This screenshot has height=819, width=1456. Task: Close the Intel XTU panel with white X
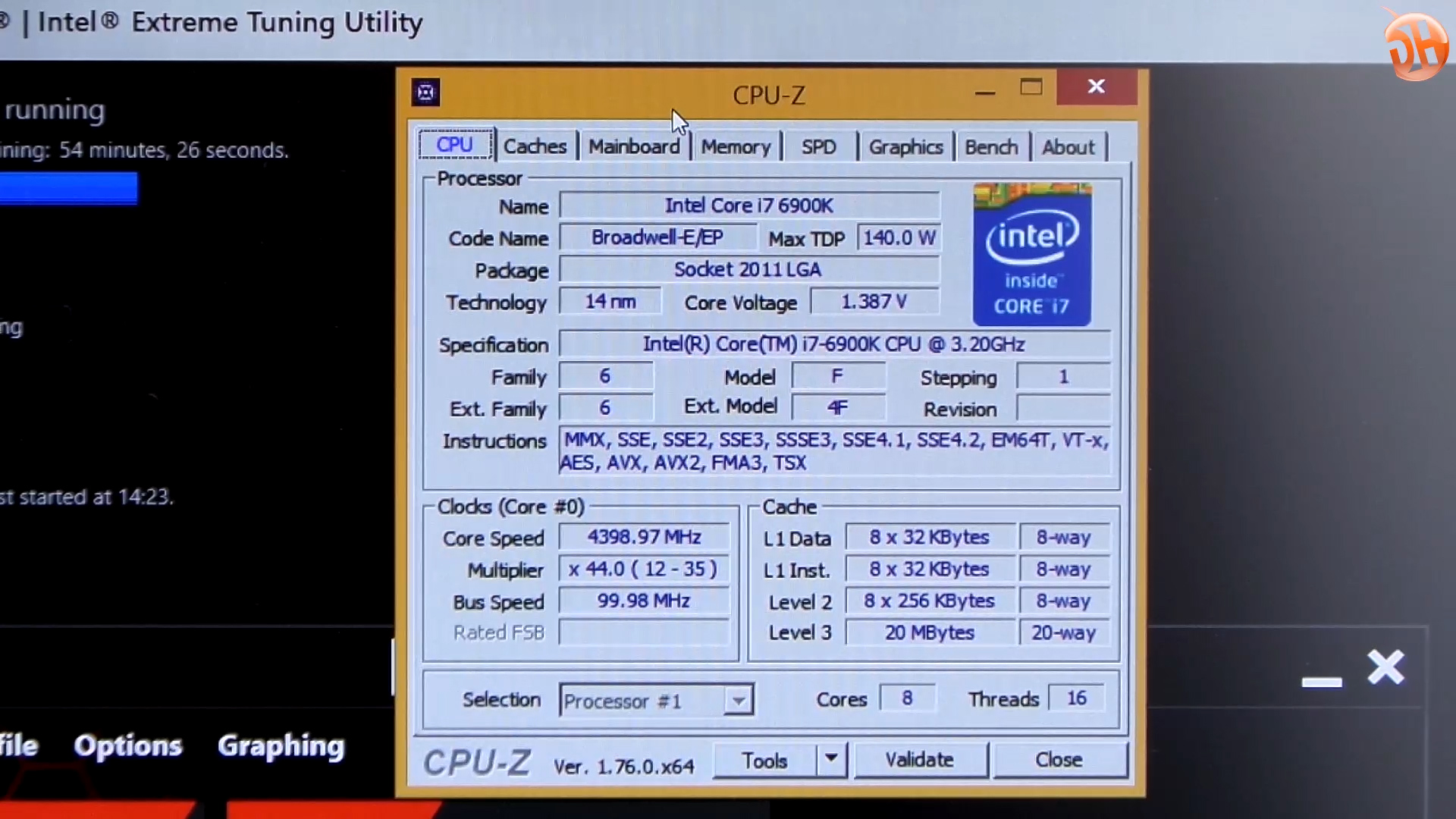point(1386,668)
